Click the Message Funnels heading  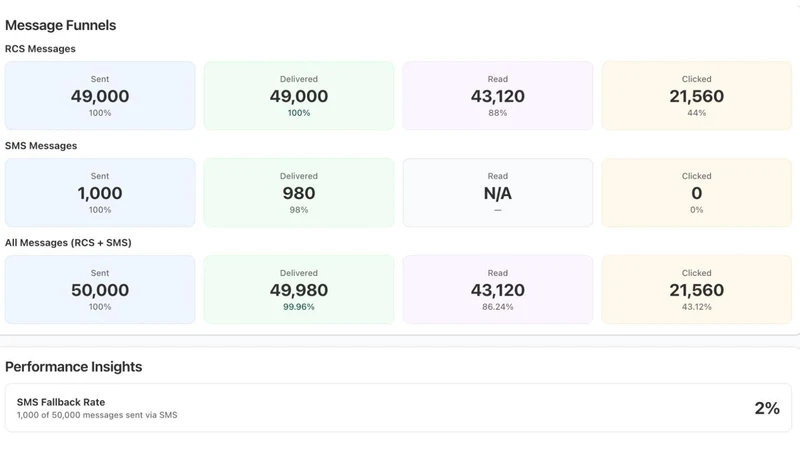61,25
